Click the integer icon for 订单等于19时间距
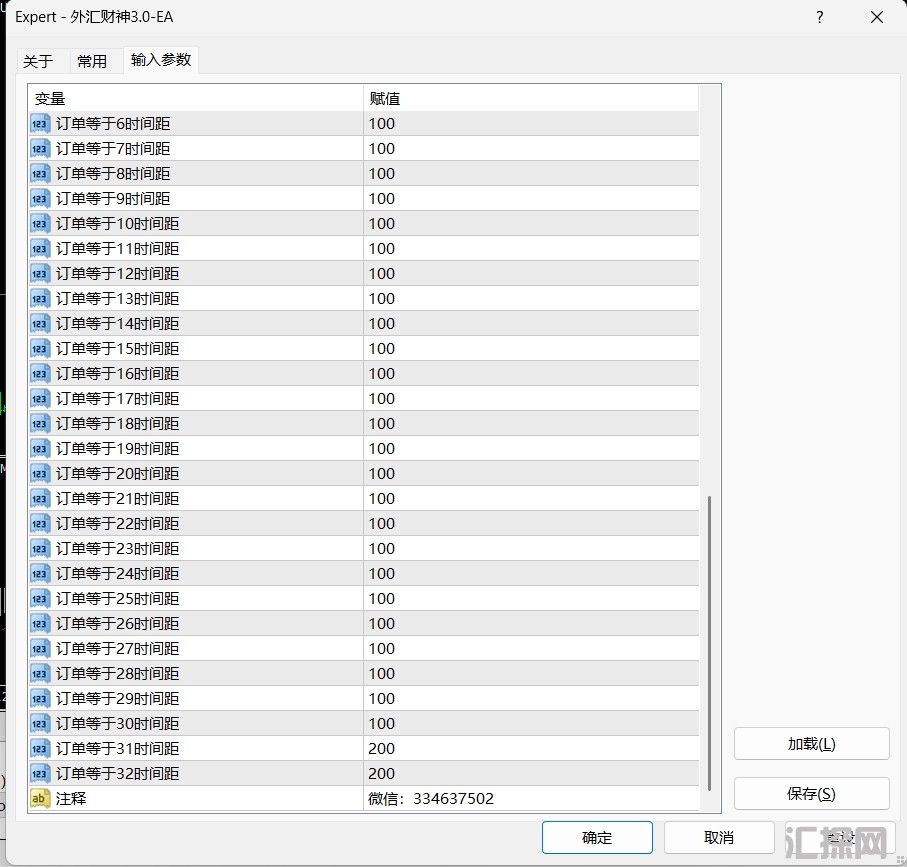The image size is (907, 867). click(40, 449)
